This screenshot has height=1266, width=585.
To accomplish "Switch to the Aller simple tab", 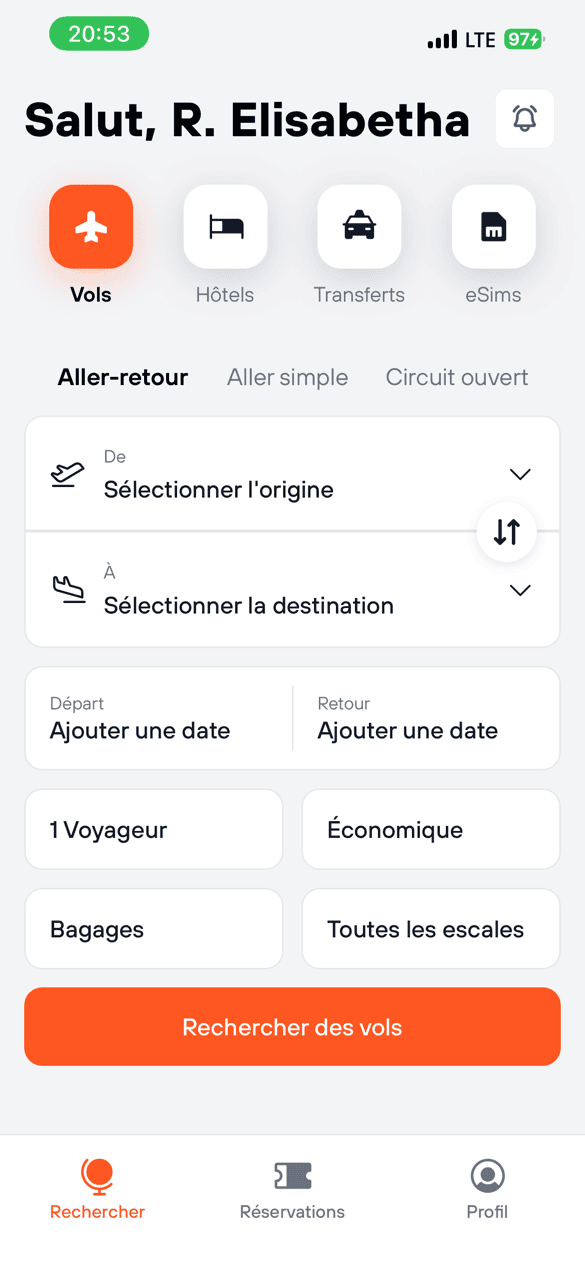I will click(287, 377).
